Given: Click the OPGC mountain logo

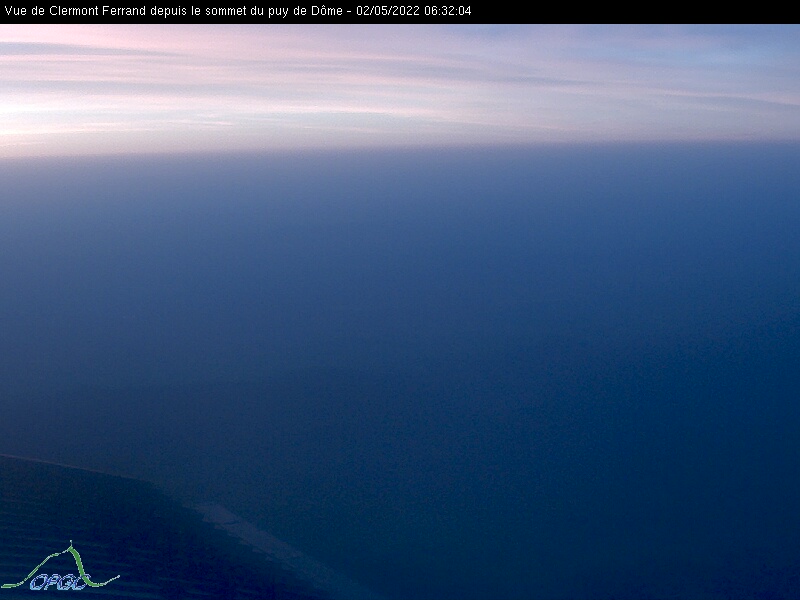Looking at the screenshot, I should 61,566.
